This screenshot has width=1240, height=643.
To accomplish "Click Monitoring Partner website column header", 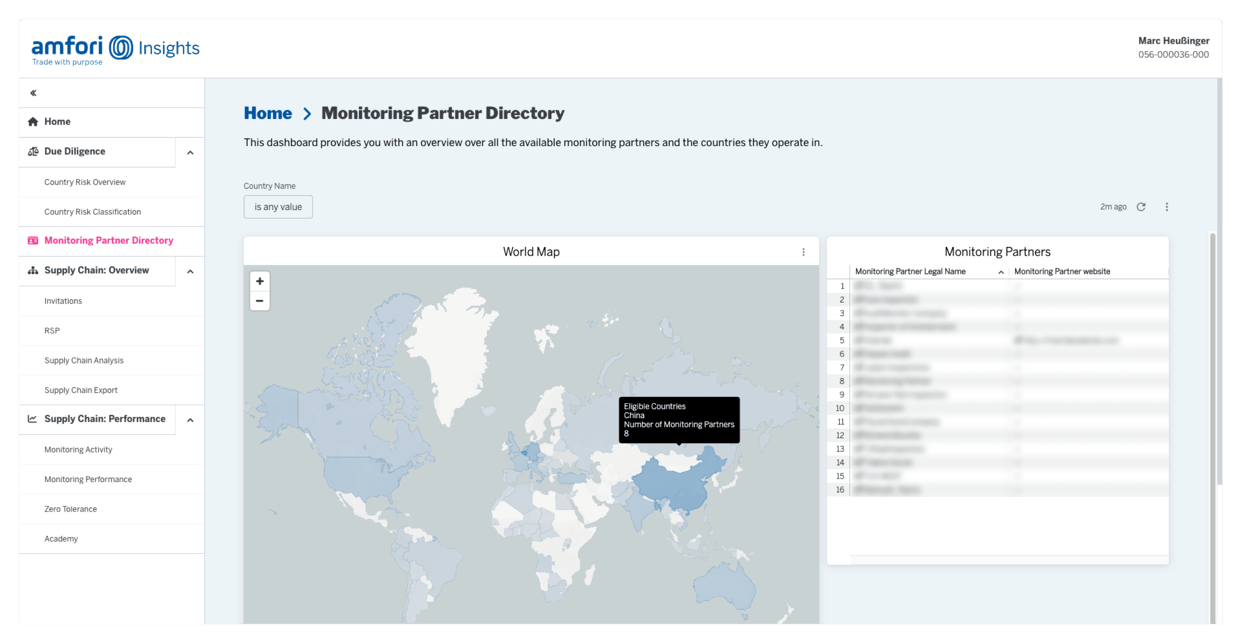I will 1062,272.
